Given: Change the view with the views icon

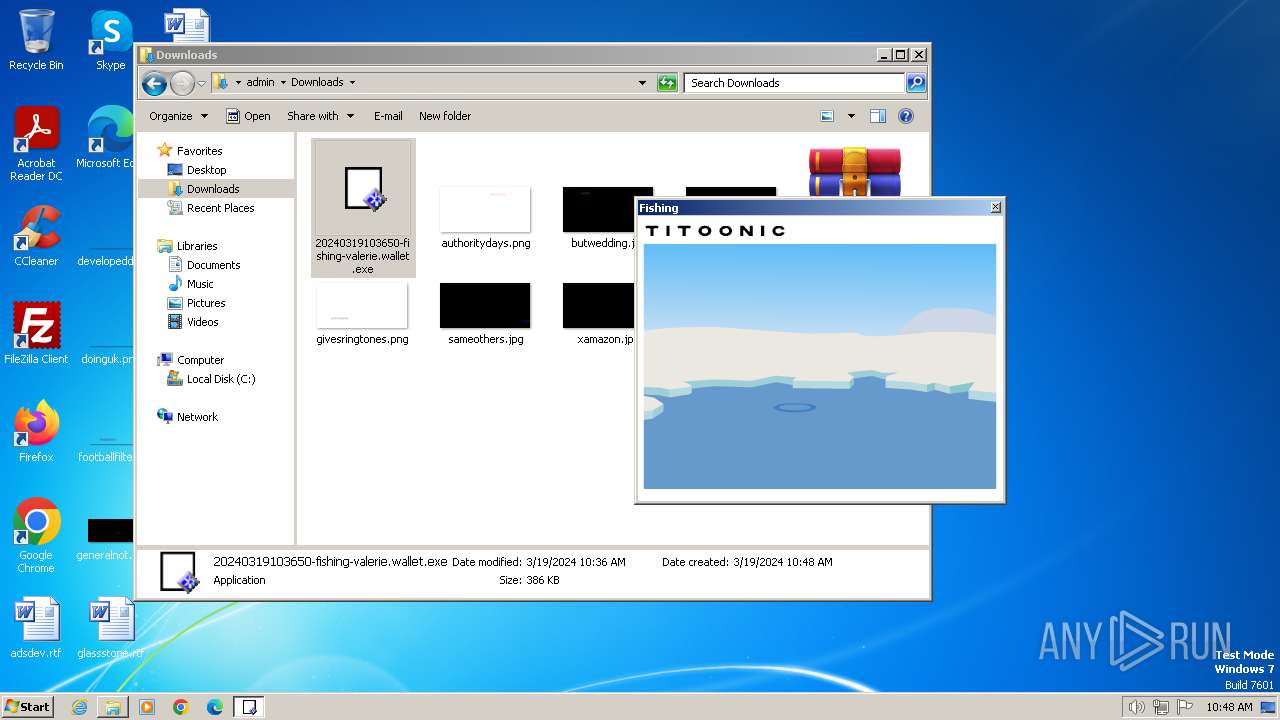Looking at the screenshot, I should 827,116.
